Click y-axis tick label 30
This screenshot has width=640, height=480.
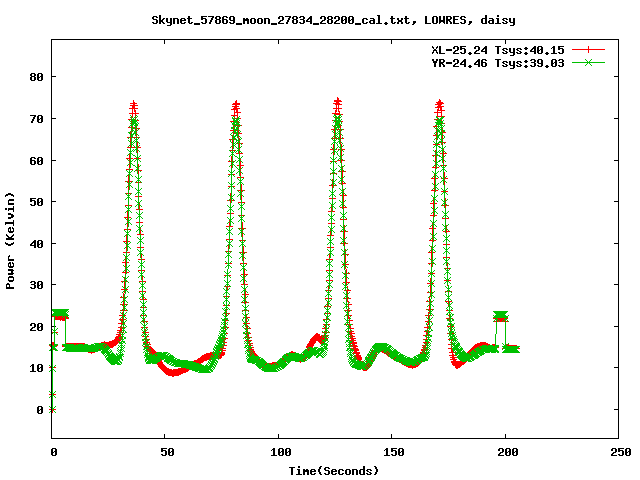coord(36,285)
